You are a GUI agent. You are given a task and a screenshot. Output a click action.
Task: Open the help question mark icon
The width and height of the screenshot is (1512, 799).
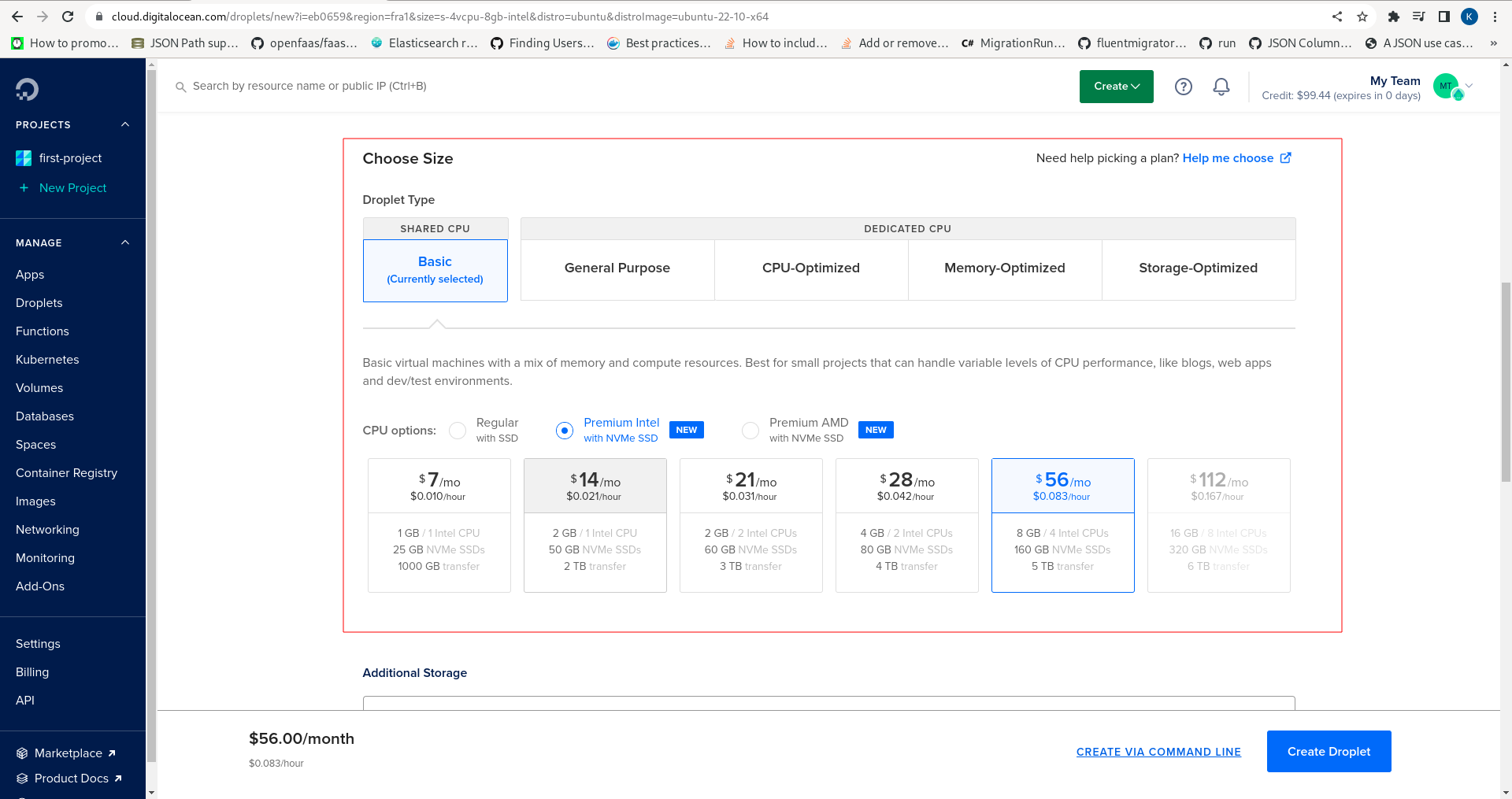1184,87
